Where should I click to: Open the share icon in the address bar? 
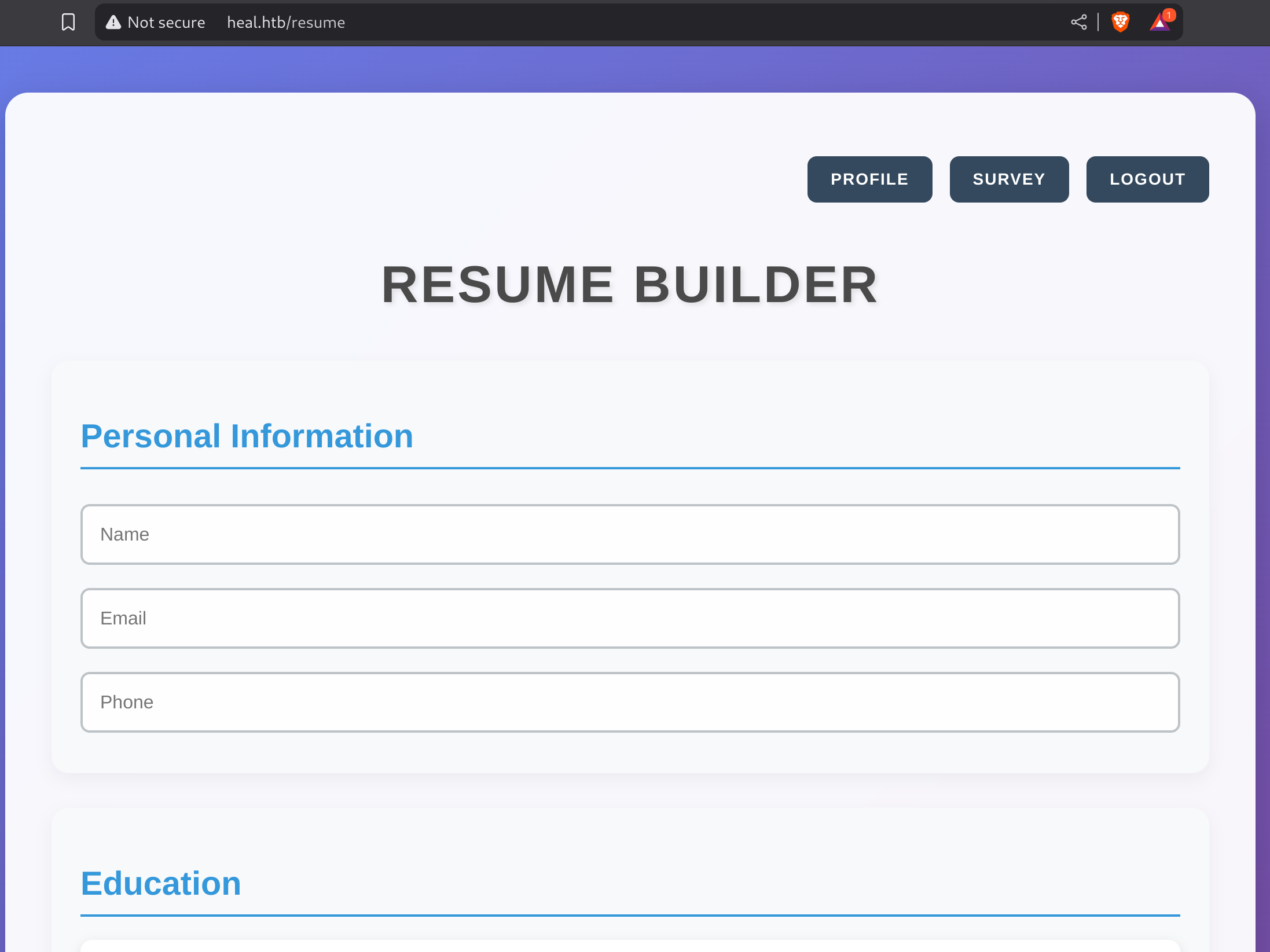coord(1078,22)
